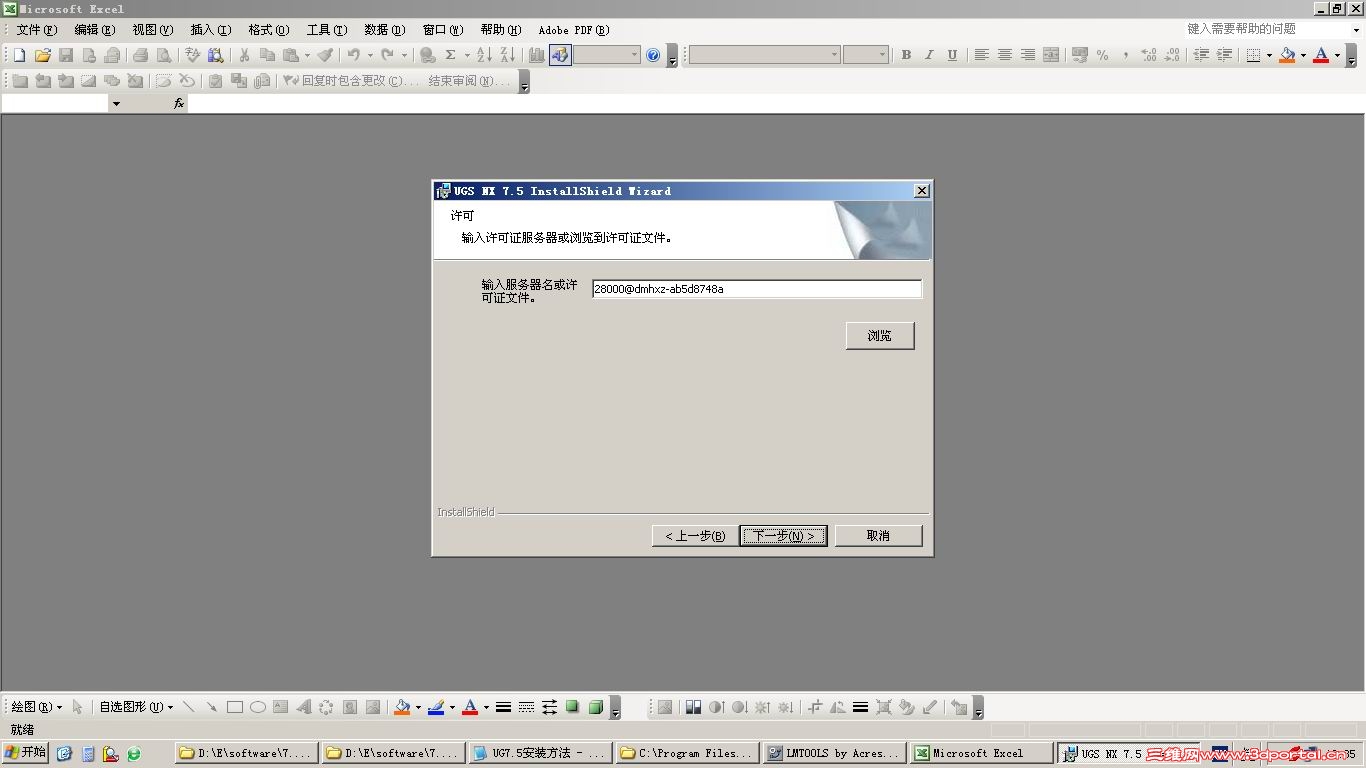This screenshot has height=768, width=1366.
Task: Expand the zoom percentage dropdown
Action: (634, 55)
